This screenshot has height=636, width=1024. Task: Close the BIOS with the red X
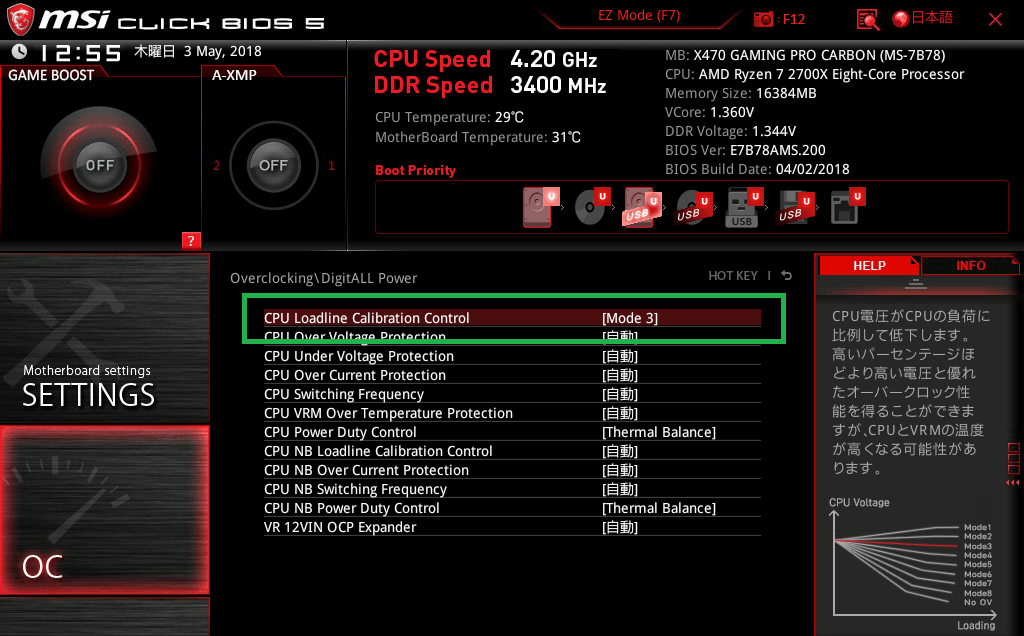coord(995,20)
